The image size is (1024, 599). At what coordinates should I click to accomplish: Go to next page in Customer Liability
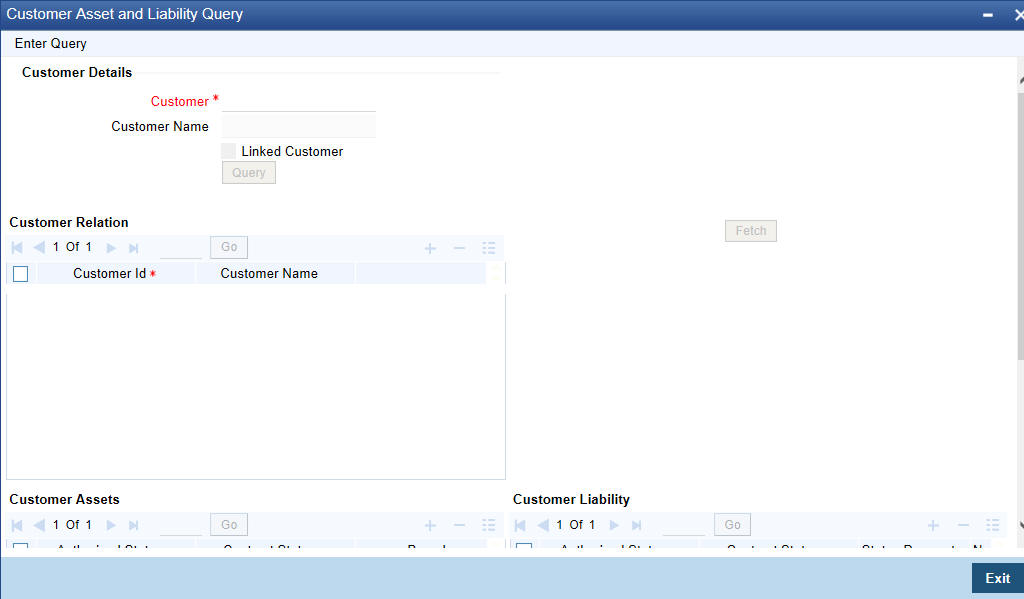(x=615, y=525)
